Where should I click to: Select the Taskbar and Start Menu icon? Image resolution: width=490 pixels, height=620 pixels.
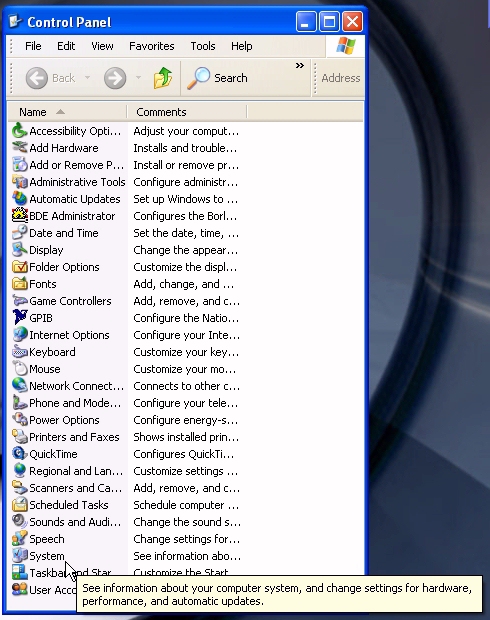[19, 573]
